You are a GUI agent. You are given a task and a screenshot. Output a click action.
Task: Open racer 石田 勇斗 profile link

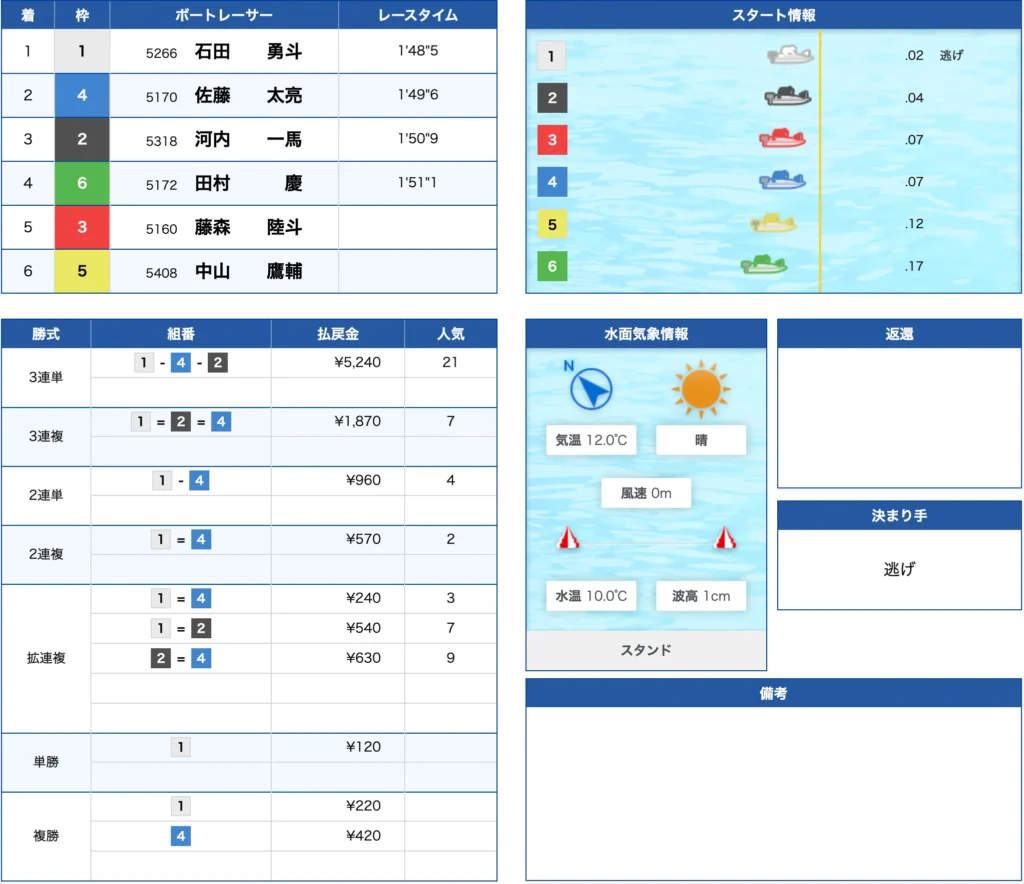coord(248,52)
